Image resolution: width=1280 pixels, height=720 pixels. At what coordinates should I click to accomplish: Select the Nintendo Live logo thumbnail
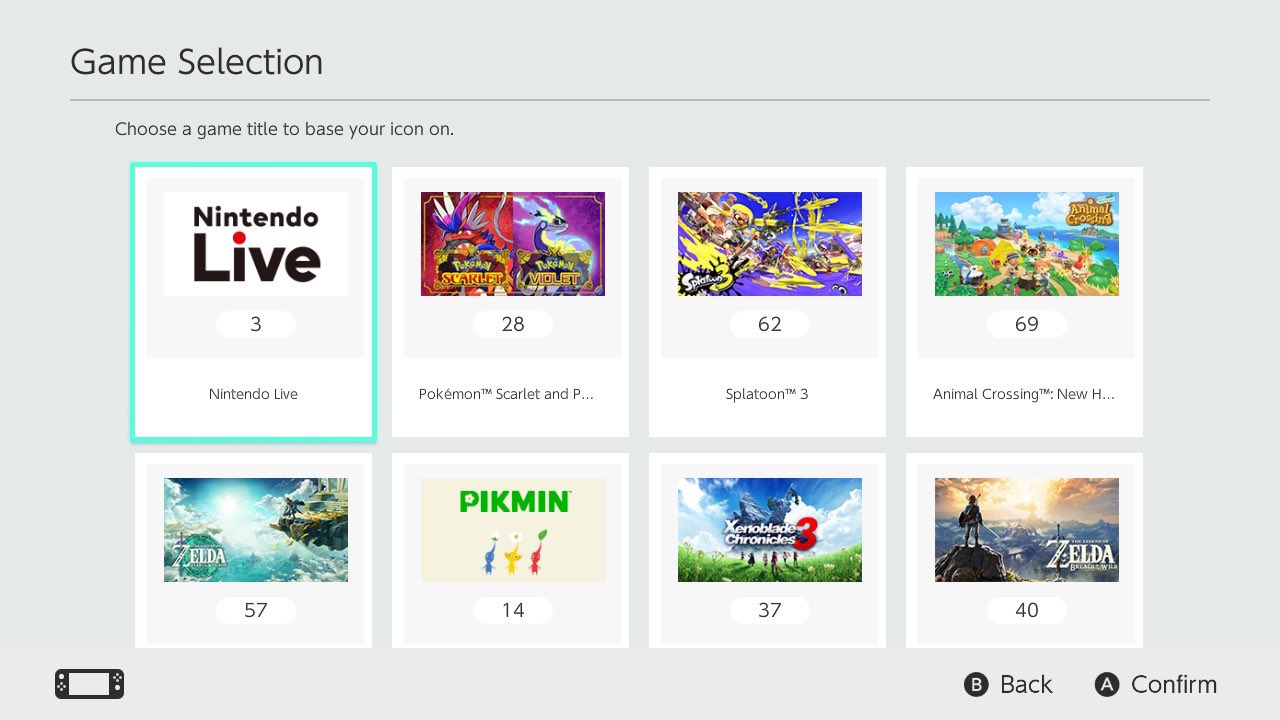click(x=256, y=244)
